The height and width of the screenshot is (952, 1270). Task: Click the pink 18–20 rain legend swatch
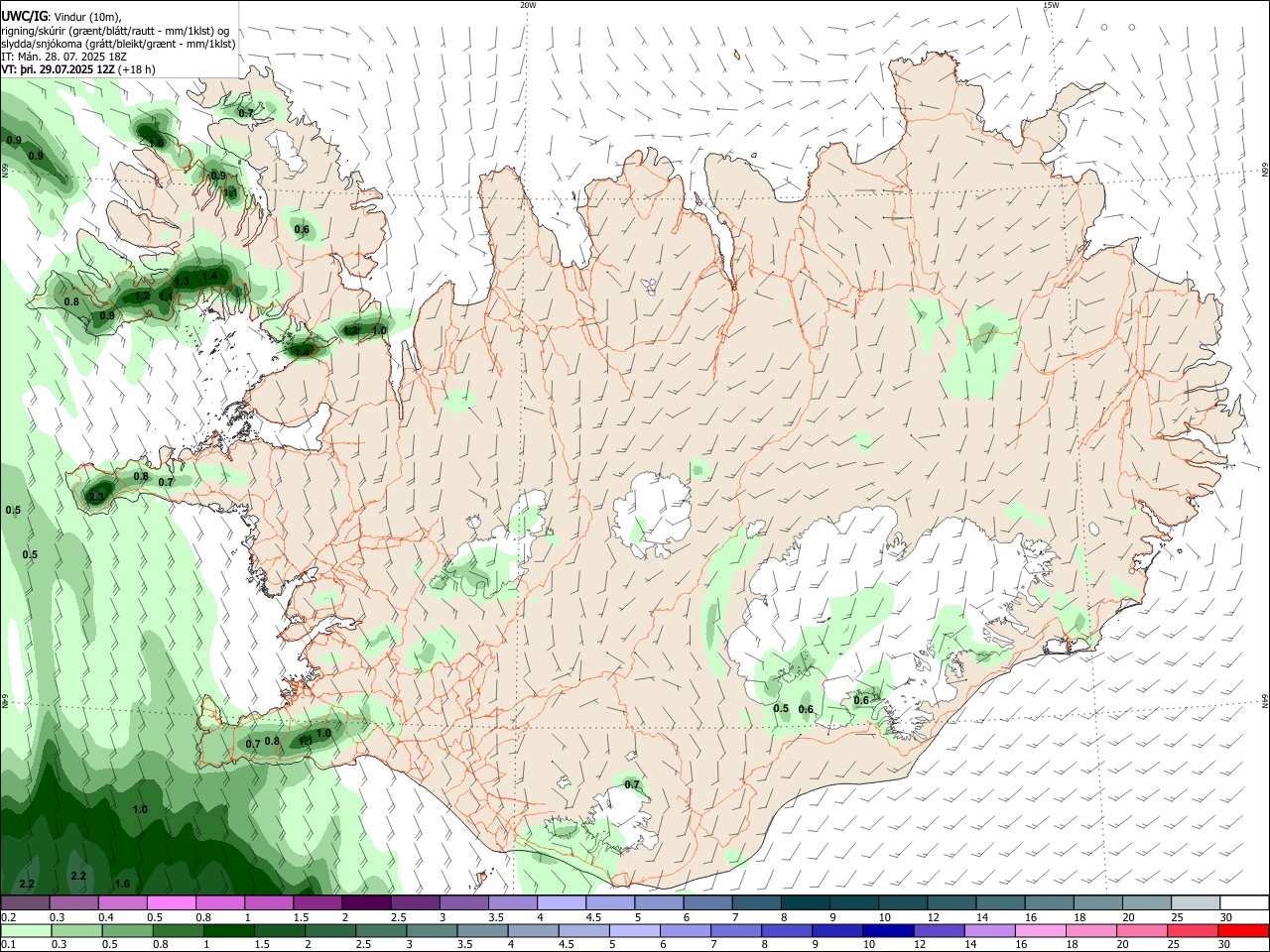1092,931
